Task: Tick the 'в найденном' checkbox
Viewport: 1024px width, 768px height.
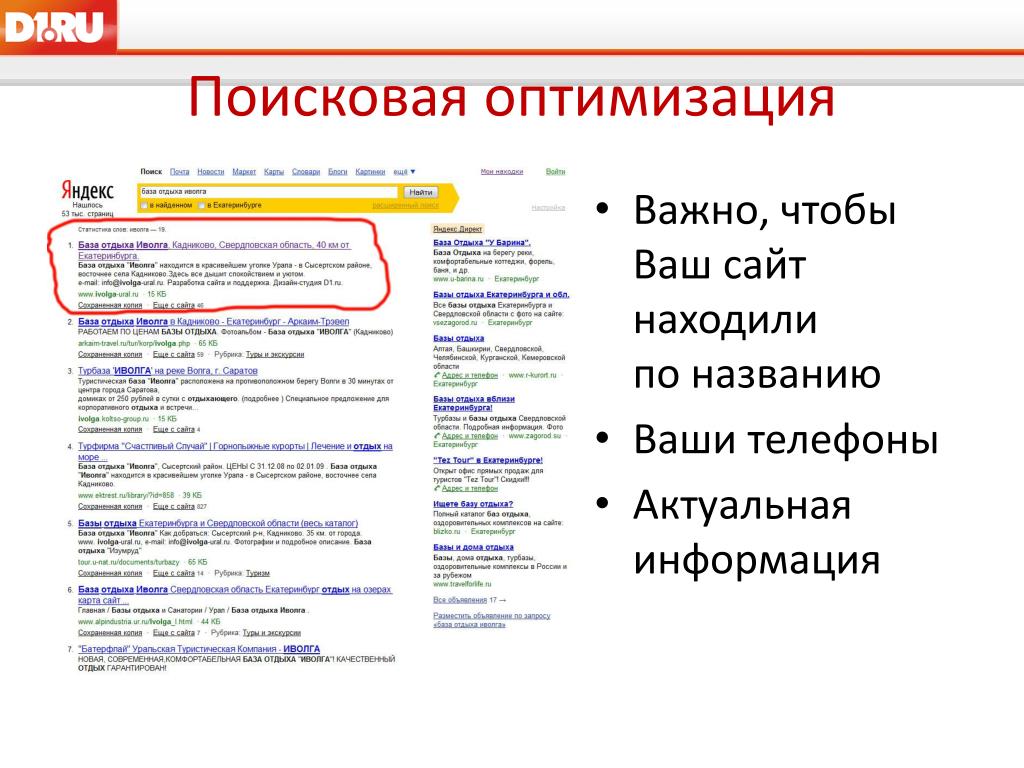Action: click(x=144, y=206)
